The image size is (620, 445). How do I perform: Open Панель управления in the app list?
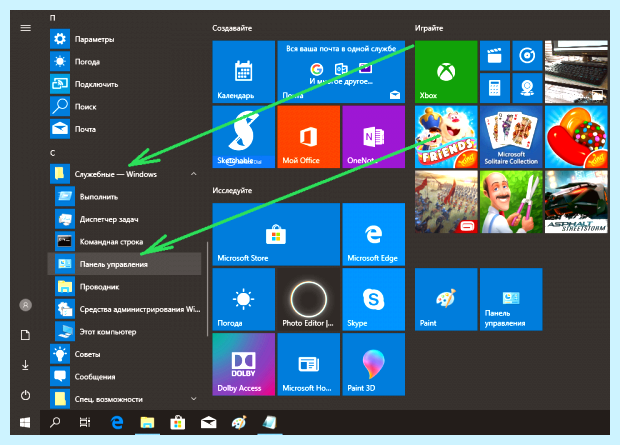[x=125, y=264]
